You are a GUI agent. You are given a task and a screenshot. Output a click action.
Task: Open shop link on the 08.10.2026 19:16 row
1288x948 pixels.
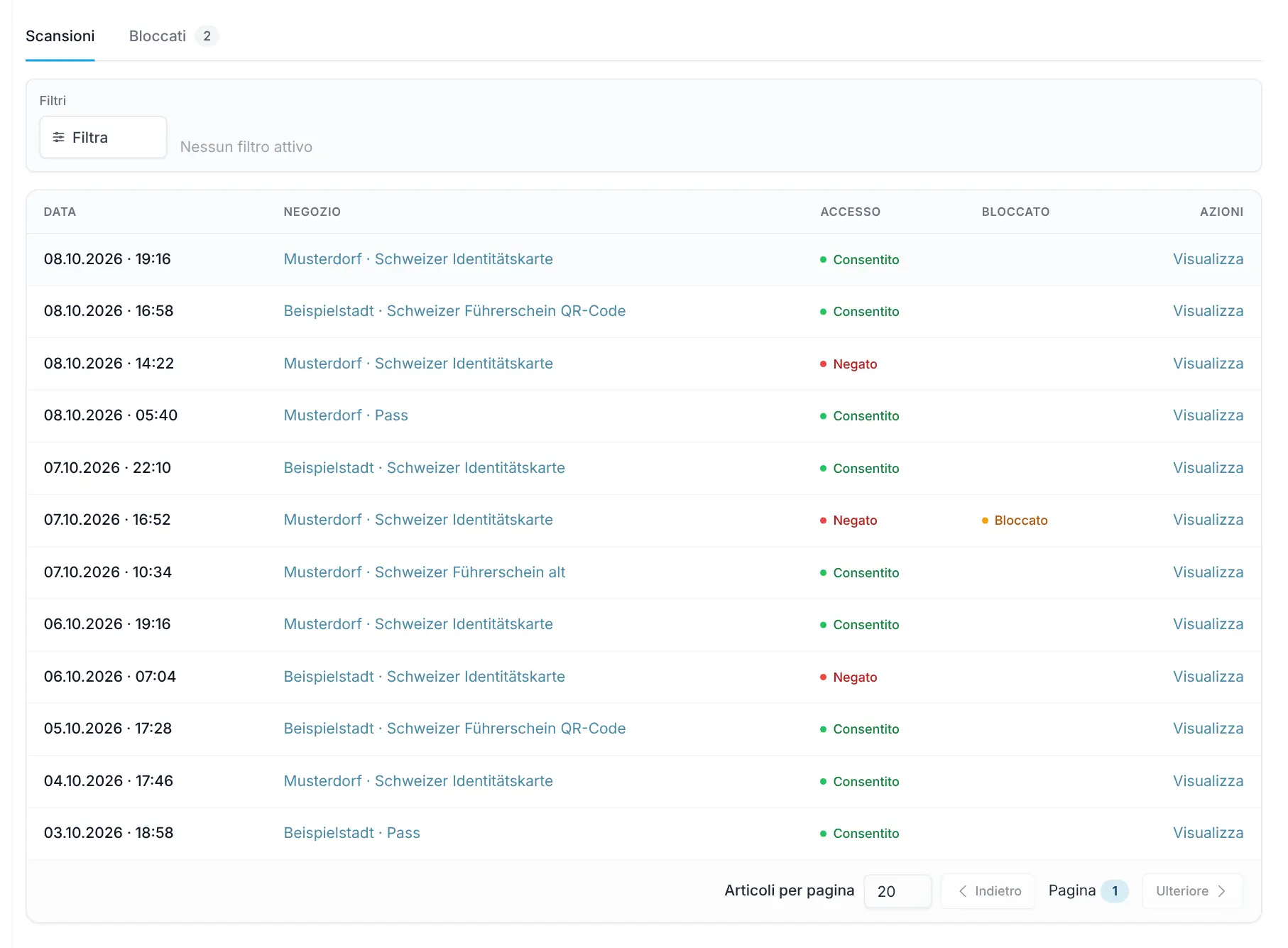coord(418,259)
